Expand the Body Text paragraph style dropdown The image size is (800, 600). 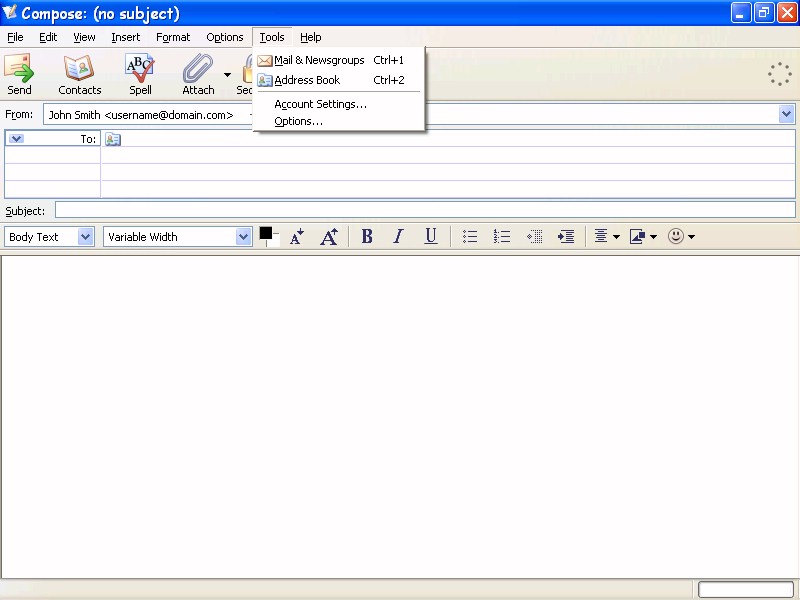click(86, 237)
